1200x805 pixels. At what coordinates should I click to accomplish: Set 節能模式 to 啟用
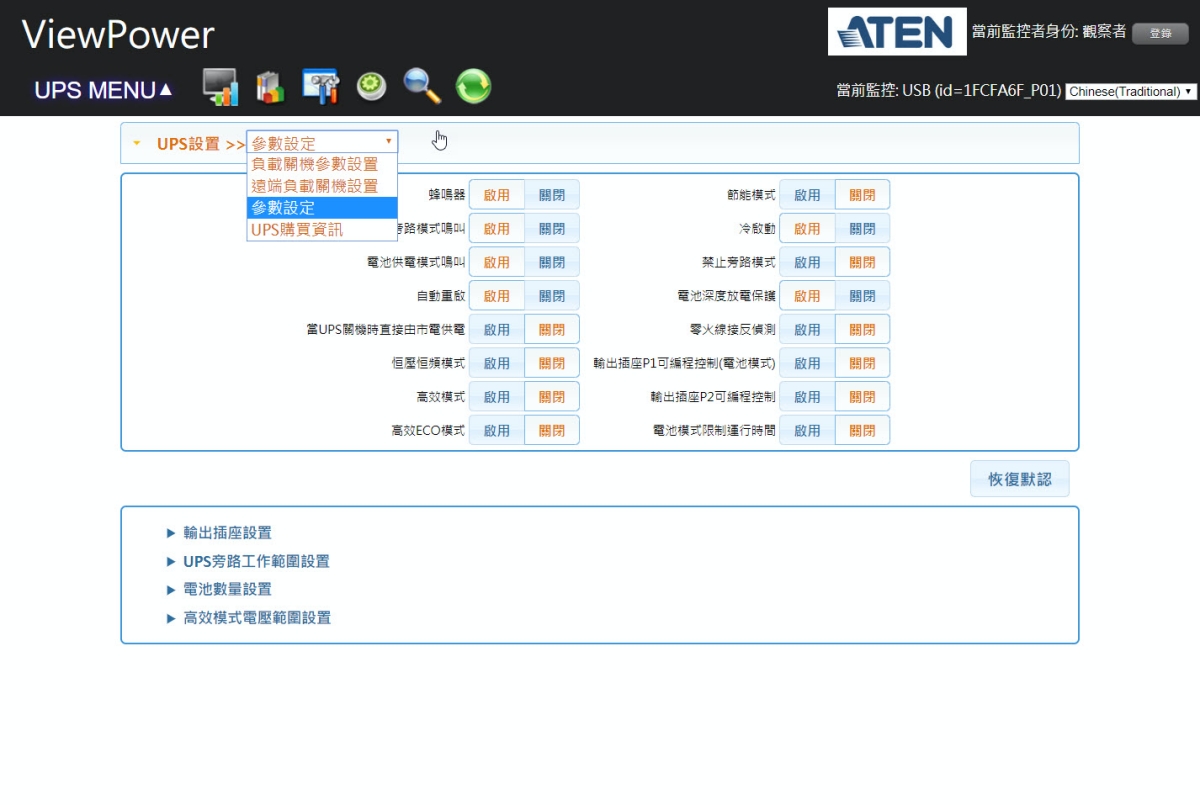point(807,195)
